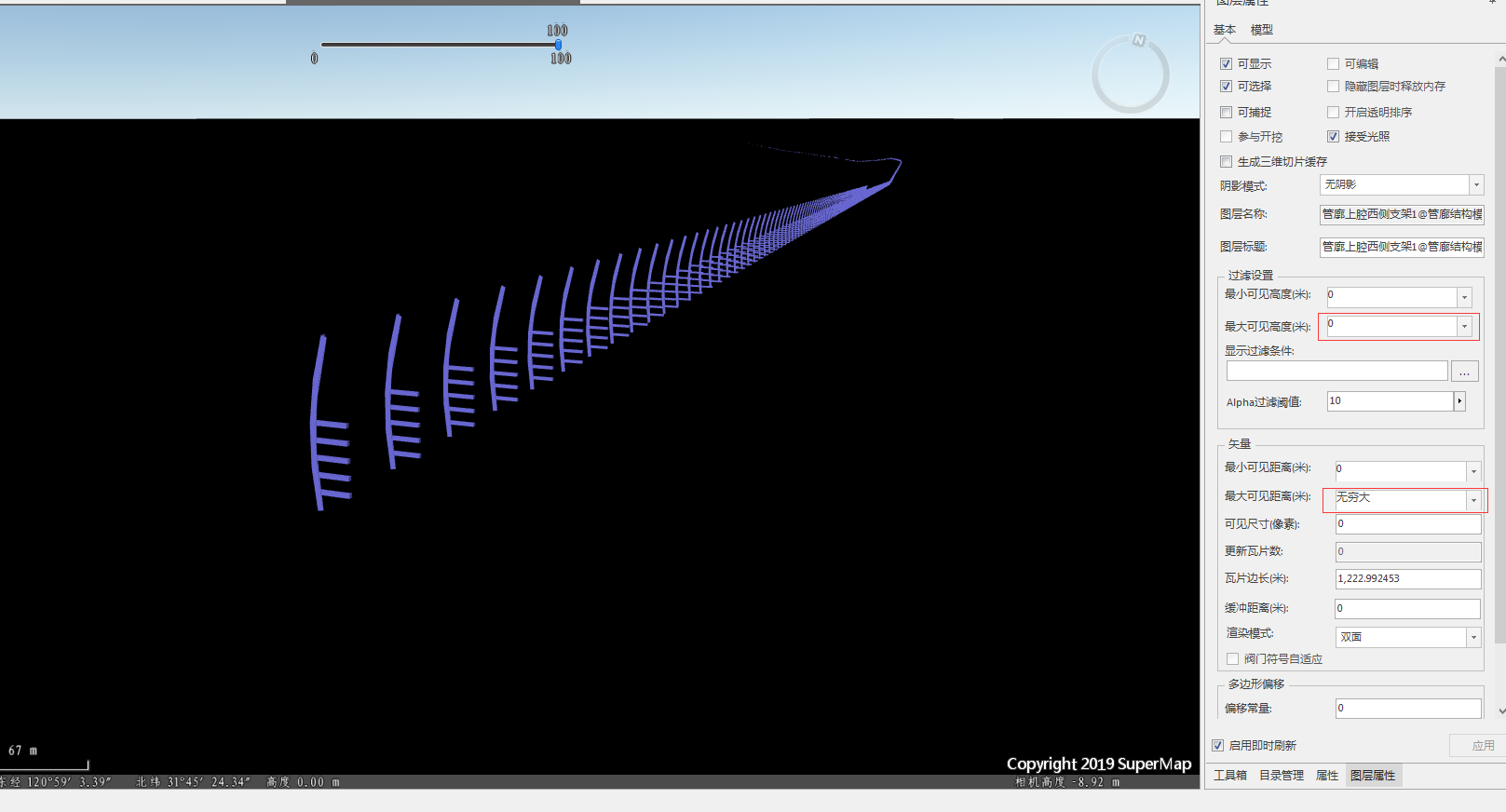Open the 最小可见距离 dropdown arrow
The image size is (1506, 812).
tap(1473, 471)
